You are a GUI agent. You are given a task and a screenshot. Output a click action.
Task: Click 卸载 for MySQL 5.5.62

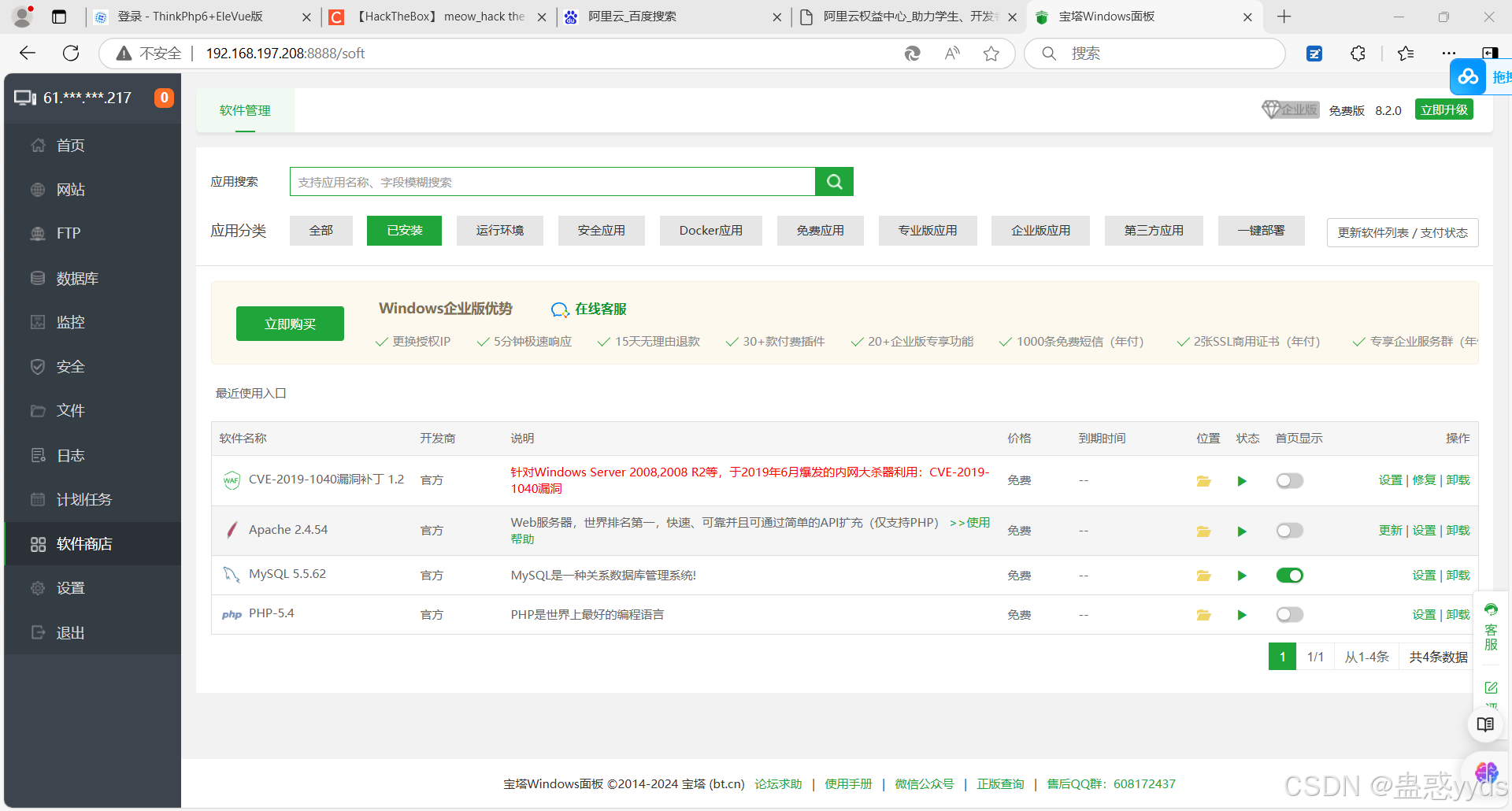pos(1458,576)
